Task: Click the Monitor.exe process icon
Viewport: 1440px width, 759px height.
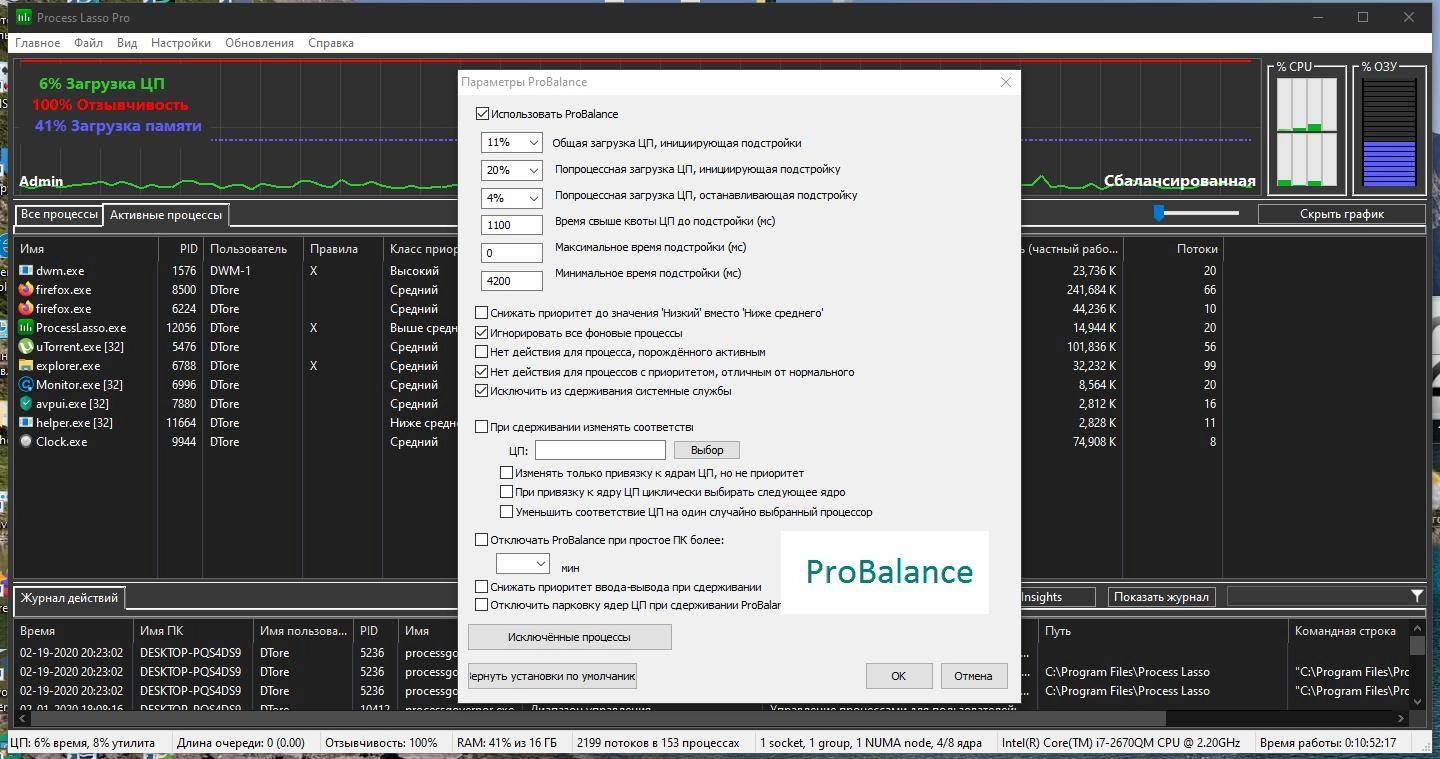Action: tap(26, 384)
